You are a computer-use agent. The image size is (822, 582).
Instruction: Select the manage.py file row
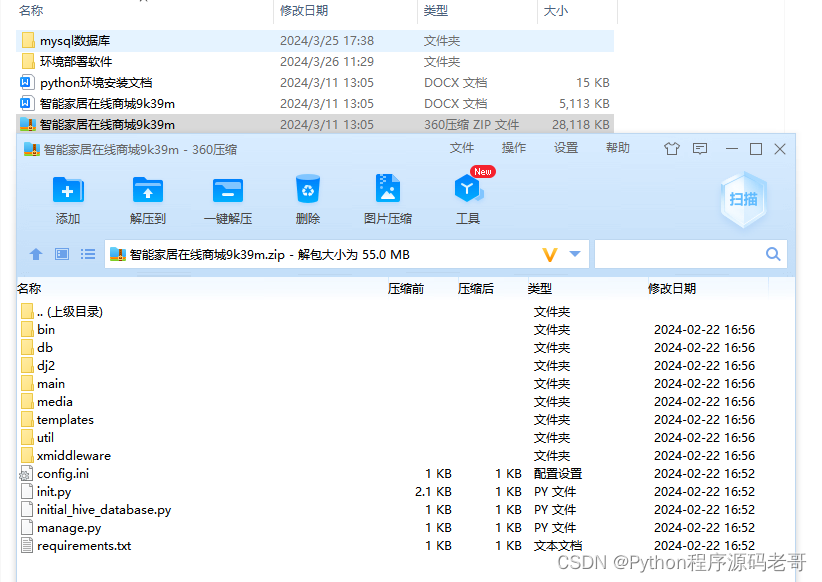pyautogui.click(x=406, y=527)
